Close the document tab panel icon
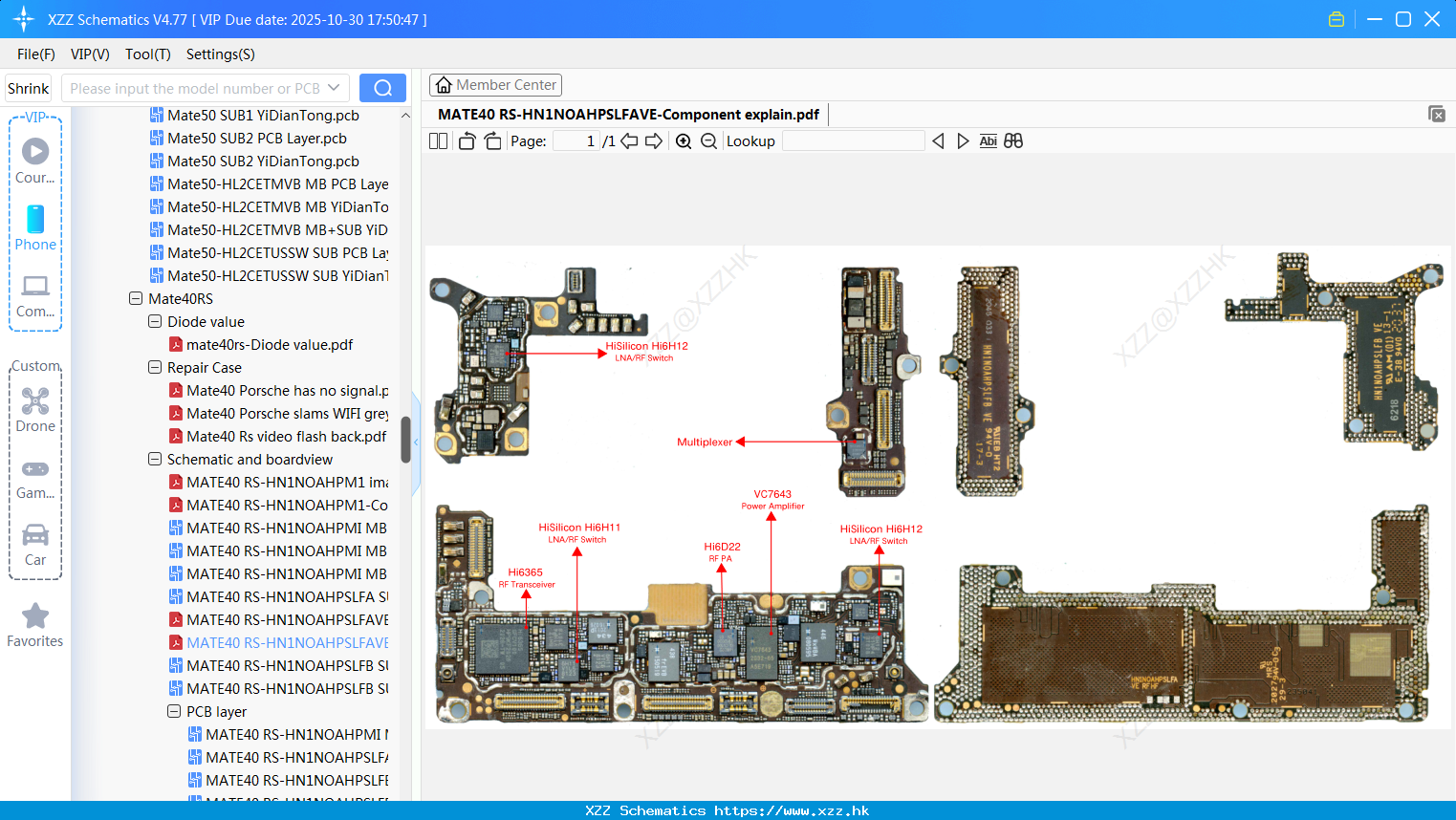 [x=1436, y=114]
